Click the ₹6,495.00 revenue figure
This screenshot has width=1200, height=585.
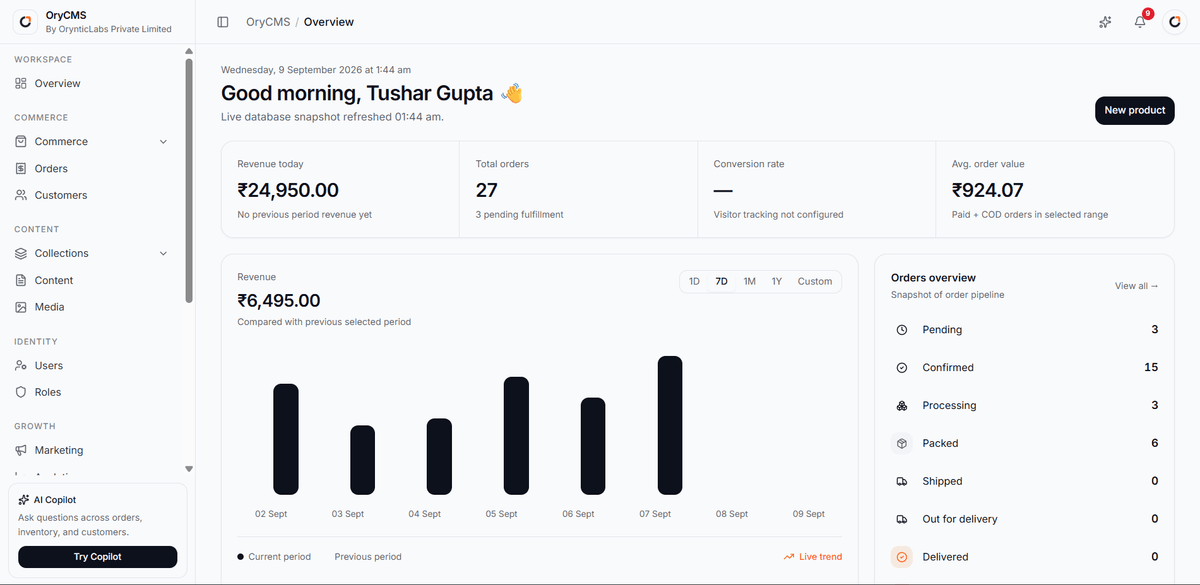[x=279, y=301]
